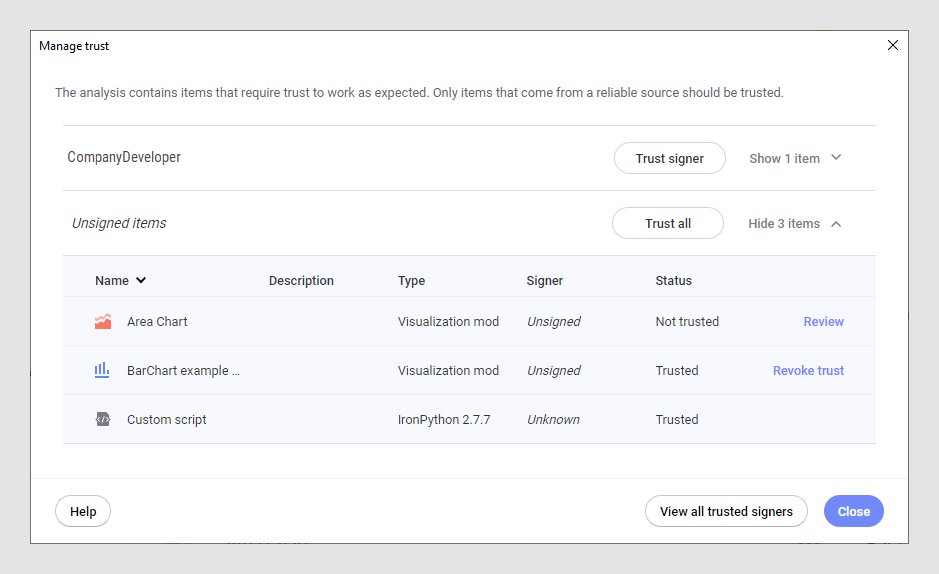Click the Area Chart mod icon
The height and width of the screenshot is (574, 939).
tap(103, 322)
